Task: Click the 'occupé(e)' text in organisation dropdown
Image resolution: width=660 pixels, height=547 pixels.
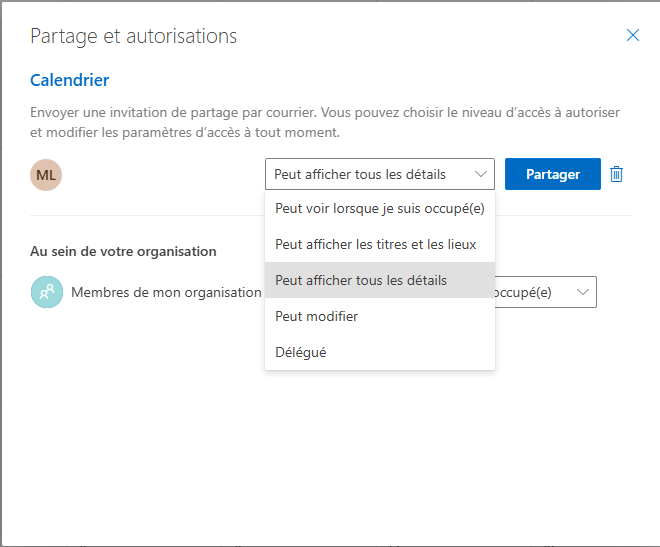Action: pos(530,292)
